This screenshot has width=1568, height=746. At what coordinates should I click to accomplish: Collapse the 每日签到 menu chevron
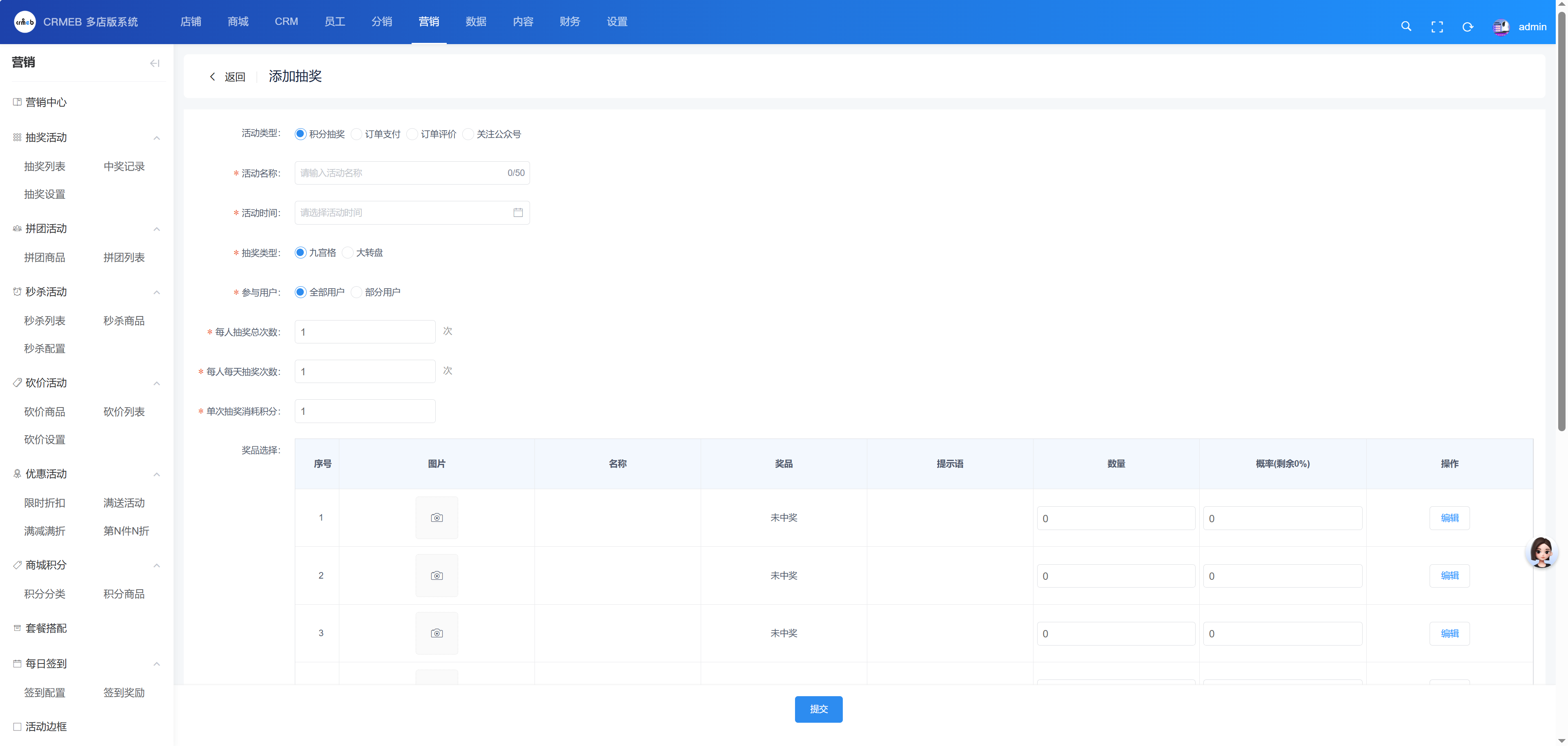(x=157, y=664)
